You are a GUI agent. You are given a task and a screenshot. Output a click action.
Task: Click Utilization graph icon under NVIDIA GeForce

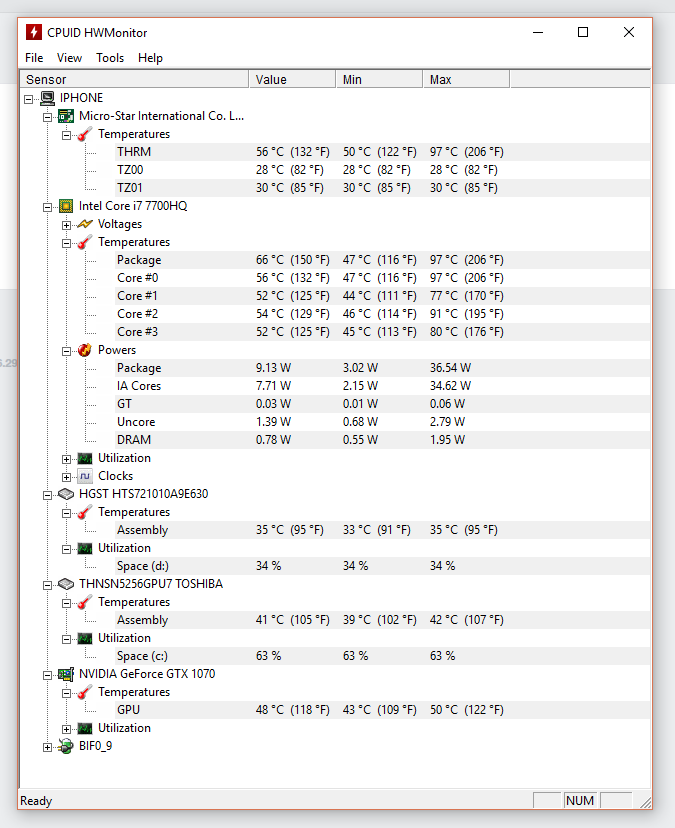click(85, 729)
